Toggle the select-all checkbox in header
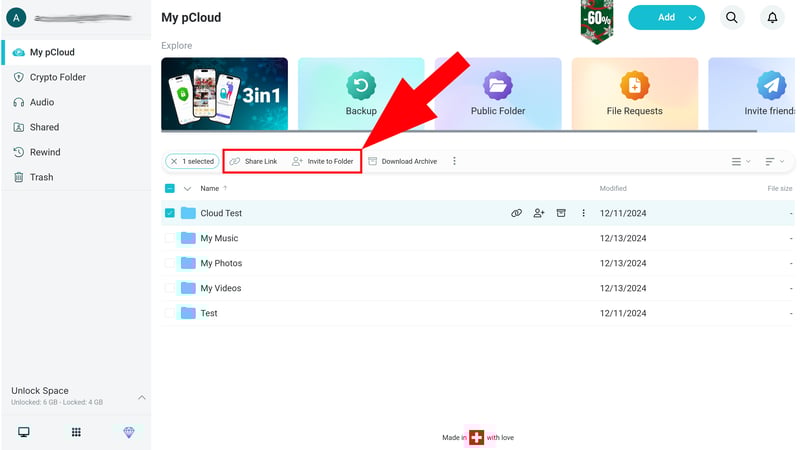Image resolution: width=800 pixels, height=450 pixels. (x=170, y=188)
